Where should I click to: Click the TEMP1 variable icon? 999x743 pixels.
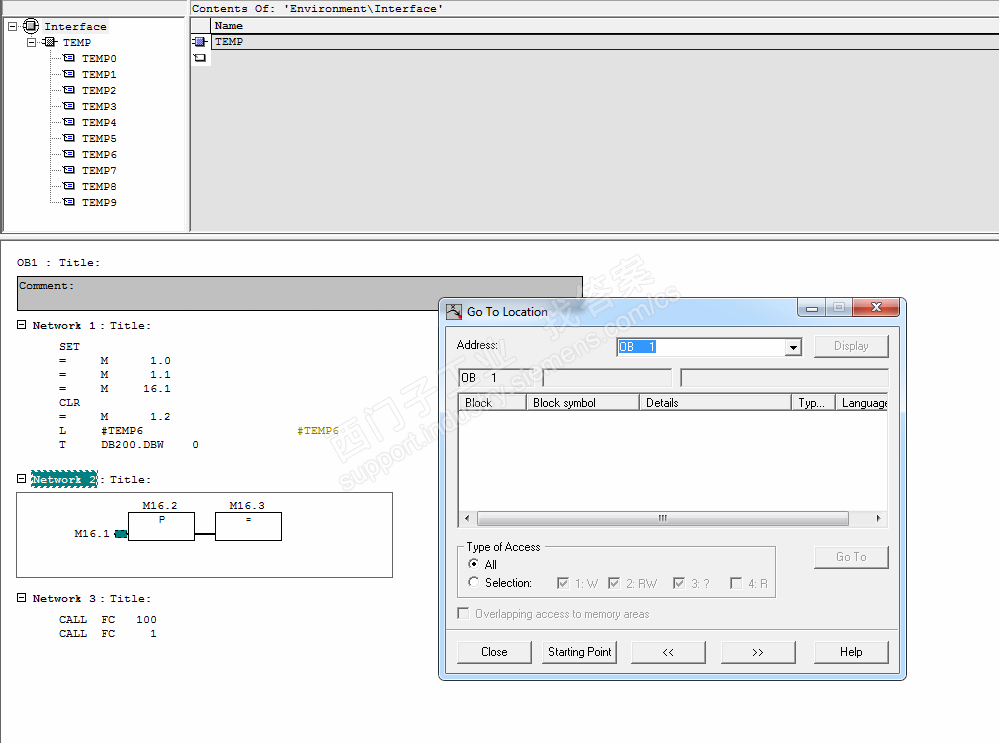pyautogui.click(x=69, y=74)
